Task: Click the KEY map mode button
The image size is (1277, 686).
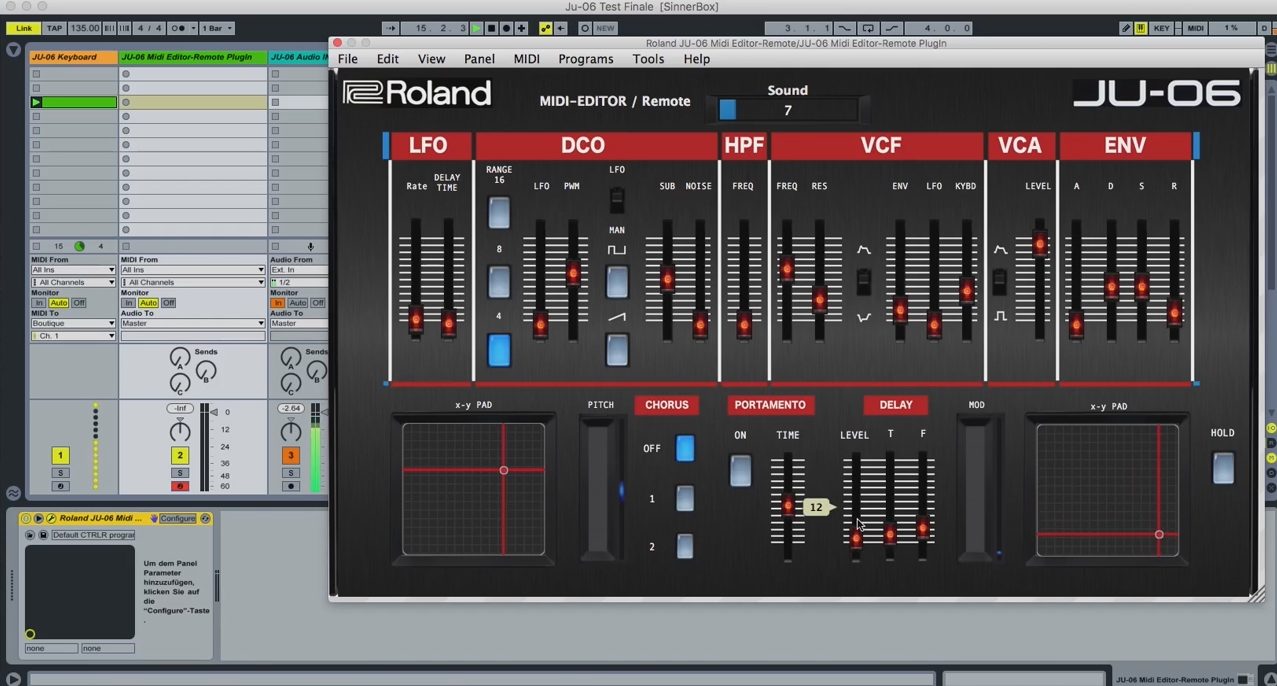Action: coord(1161,28)
